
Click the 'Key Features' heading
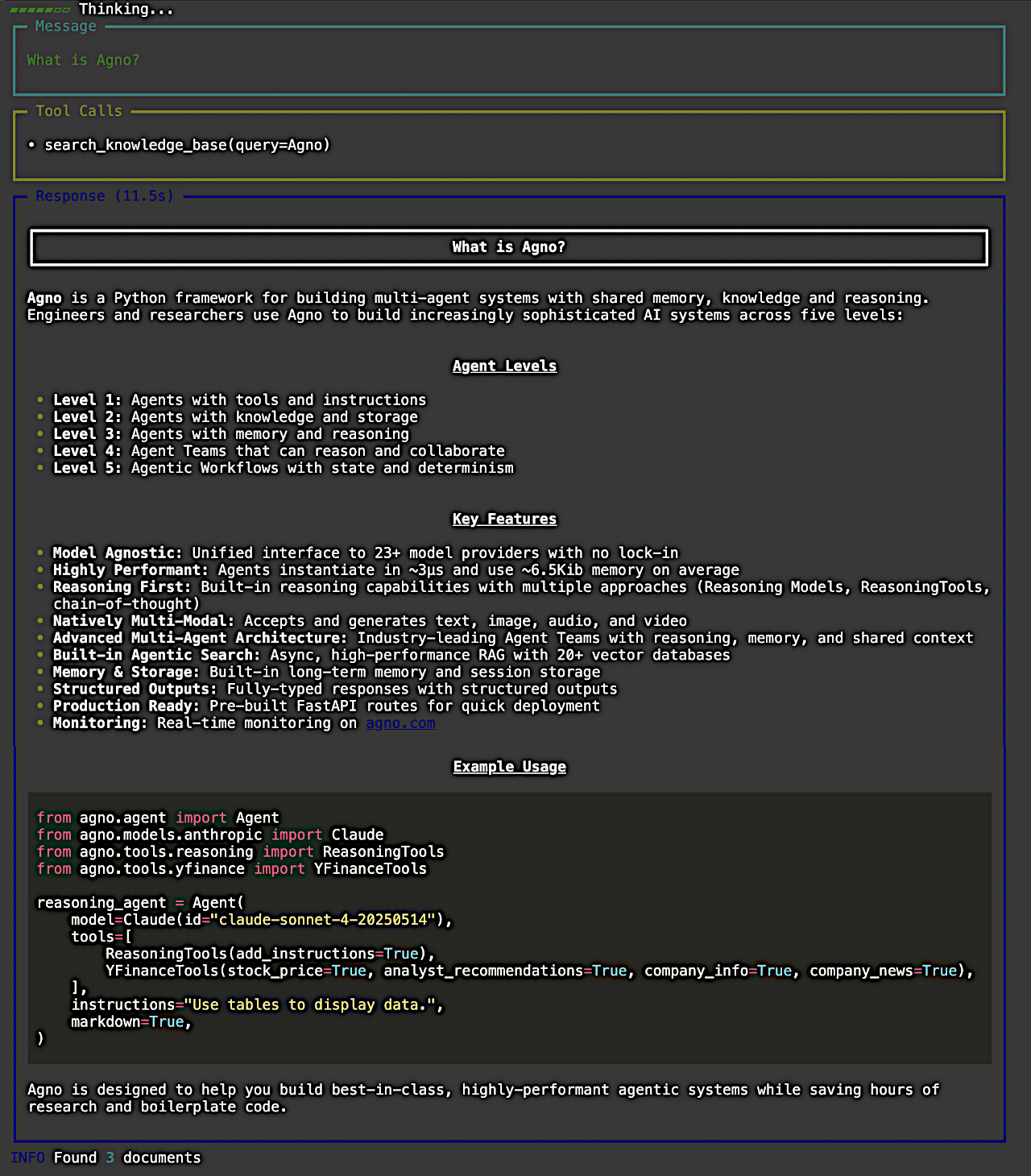(504, 520)
